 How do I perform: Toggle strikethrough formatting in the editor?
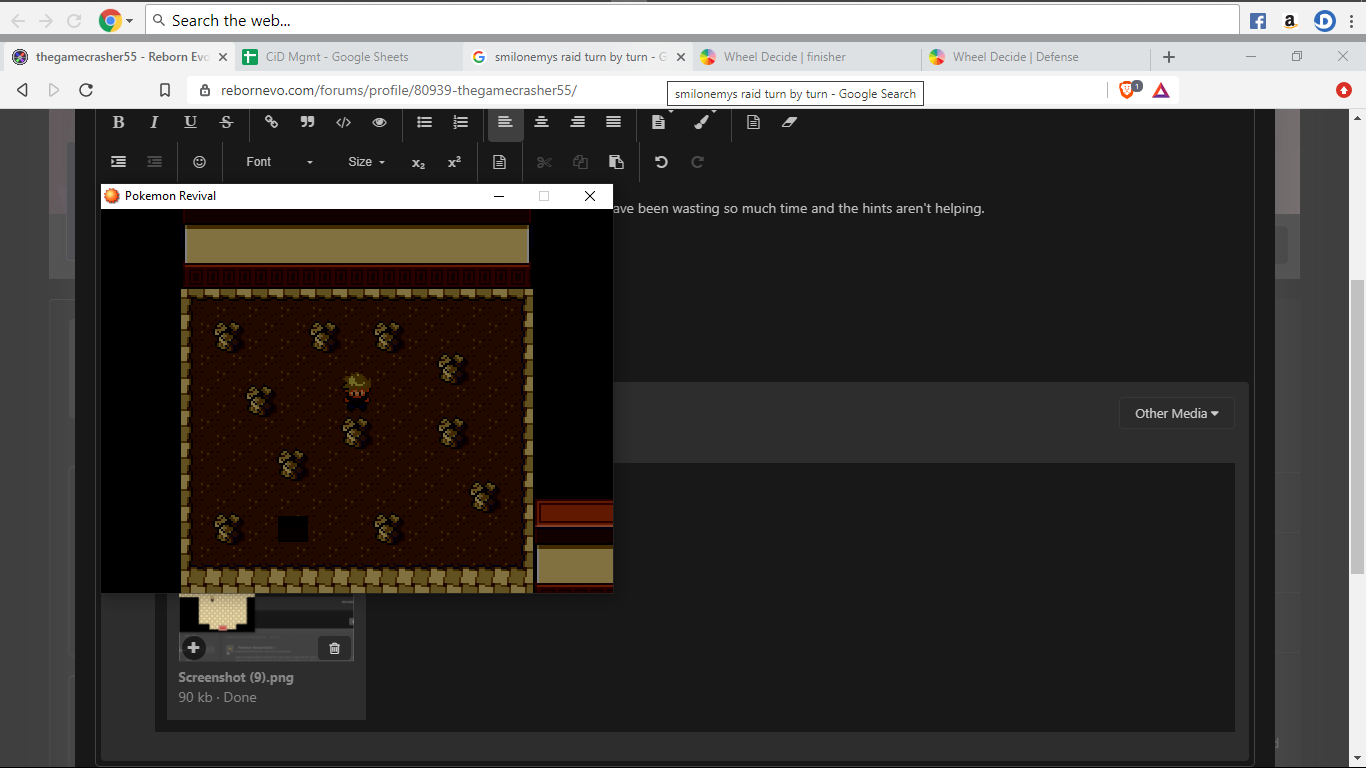(226, 122)
